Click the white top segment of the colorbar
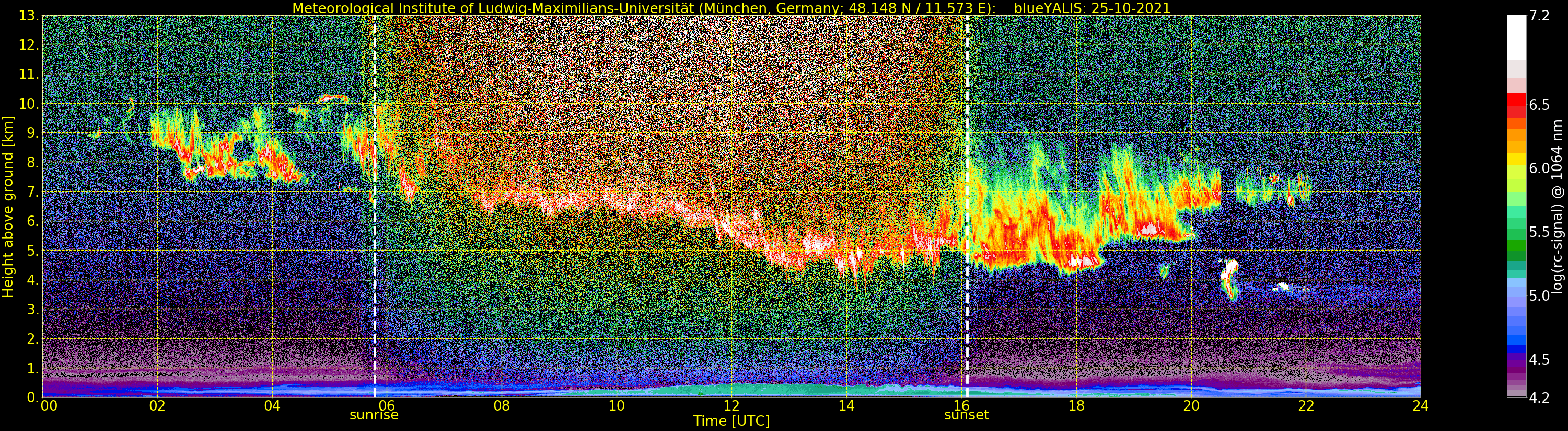The width and height of the screenshot is (1568, 431). click(x=1516, y=38)
